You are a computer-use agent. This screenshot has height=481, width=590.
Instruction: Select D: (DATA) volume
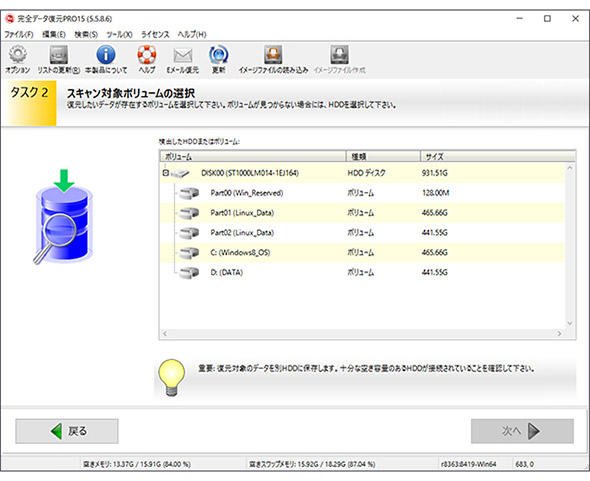click(362, 272)
